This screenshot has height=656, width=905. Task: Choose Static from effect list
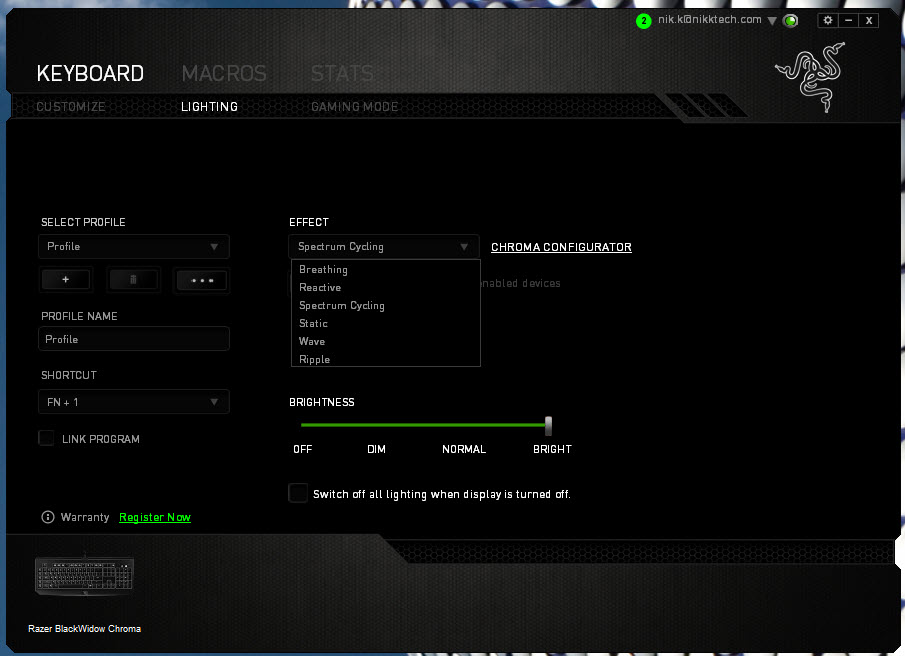[x=386, y=323]
